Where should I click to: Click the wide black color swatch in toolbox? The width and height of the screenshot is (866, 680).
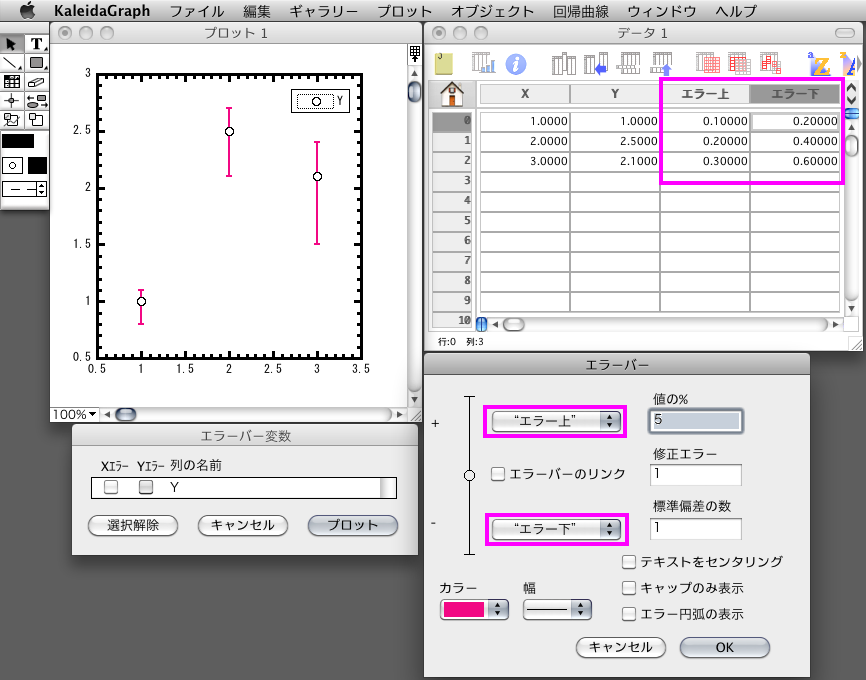(18, 141)
